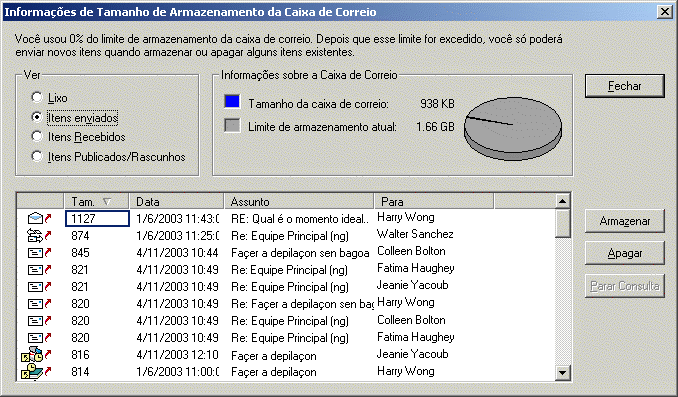Screen dimensions: 678x397
Task: Select the size cell showing 1127
Action: click(97, 218)
